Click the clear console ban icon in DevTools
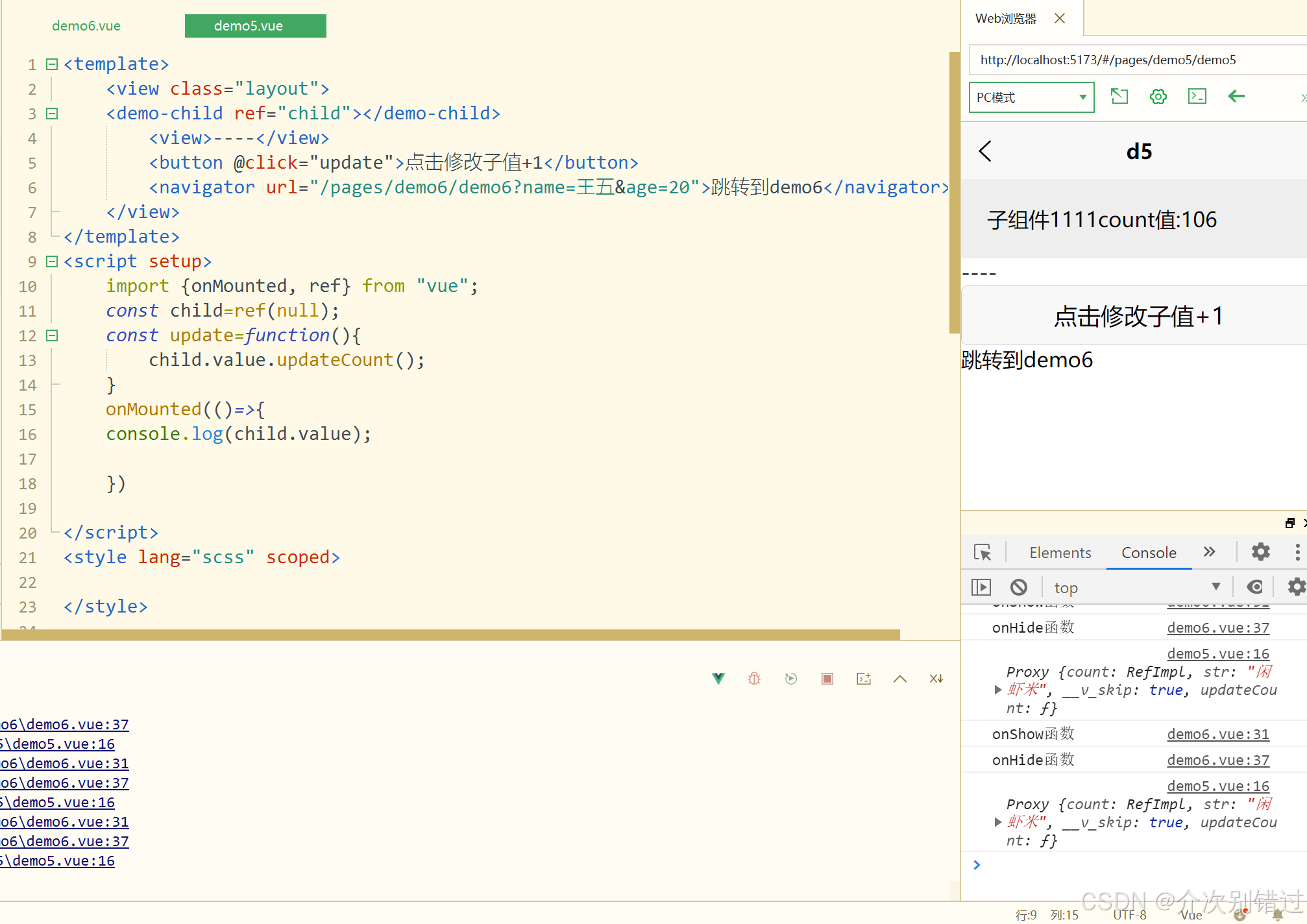 pyautogui.click(x=1019, y=587)
